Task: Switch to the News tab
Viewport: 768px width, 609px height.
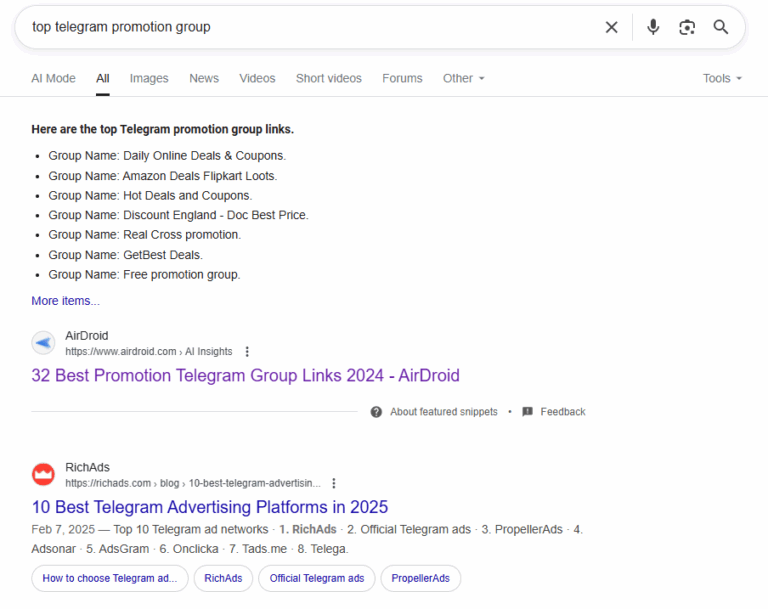Action: click(204, 78)
